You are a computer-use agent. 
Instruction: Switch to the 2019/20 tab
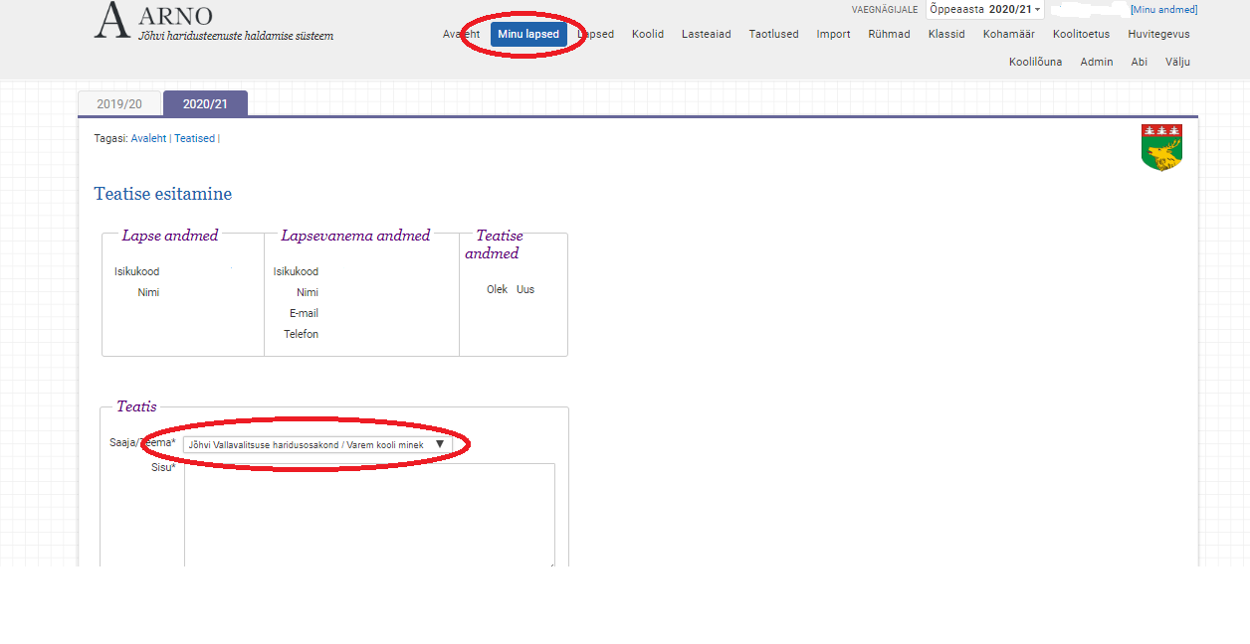(x=119, y=104)
